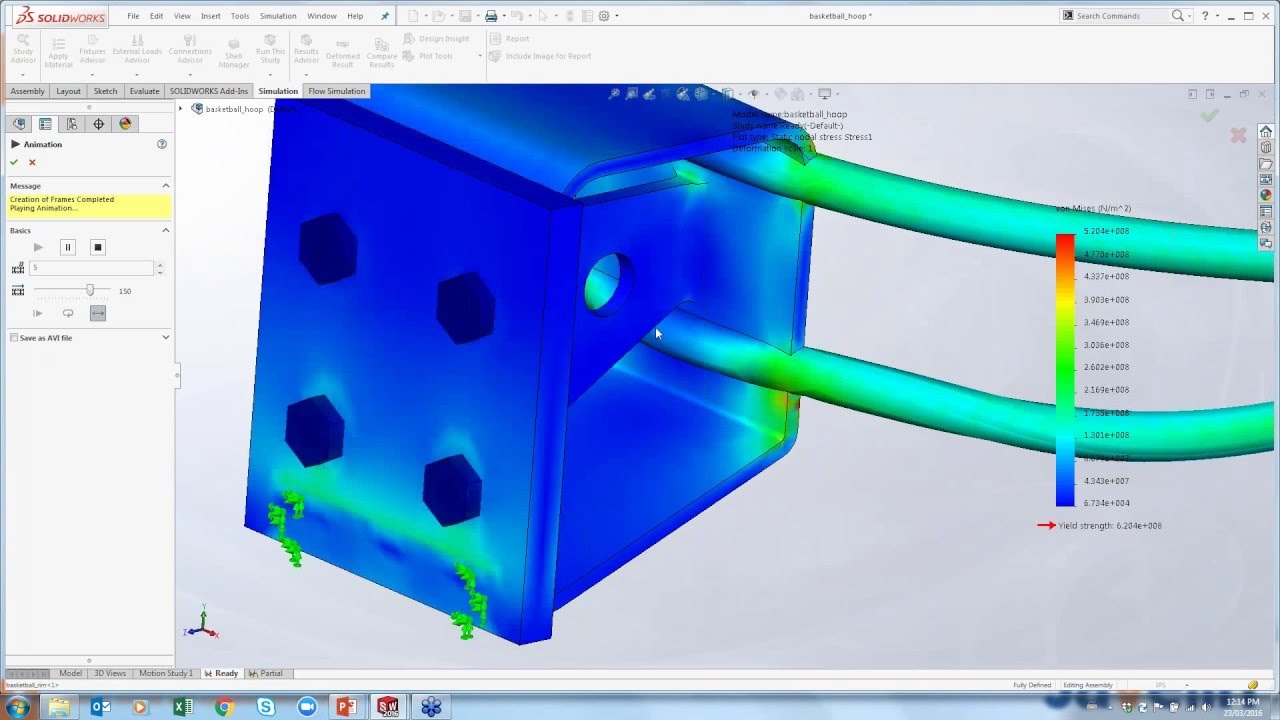
Task: Click the frames count input field
Action: pyautogui.click(x=92, y=268)
